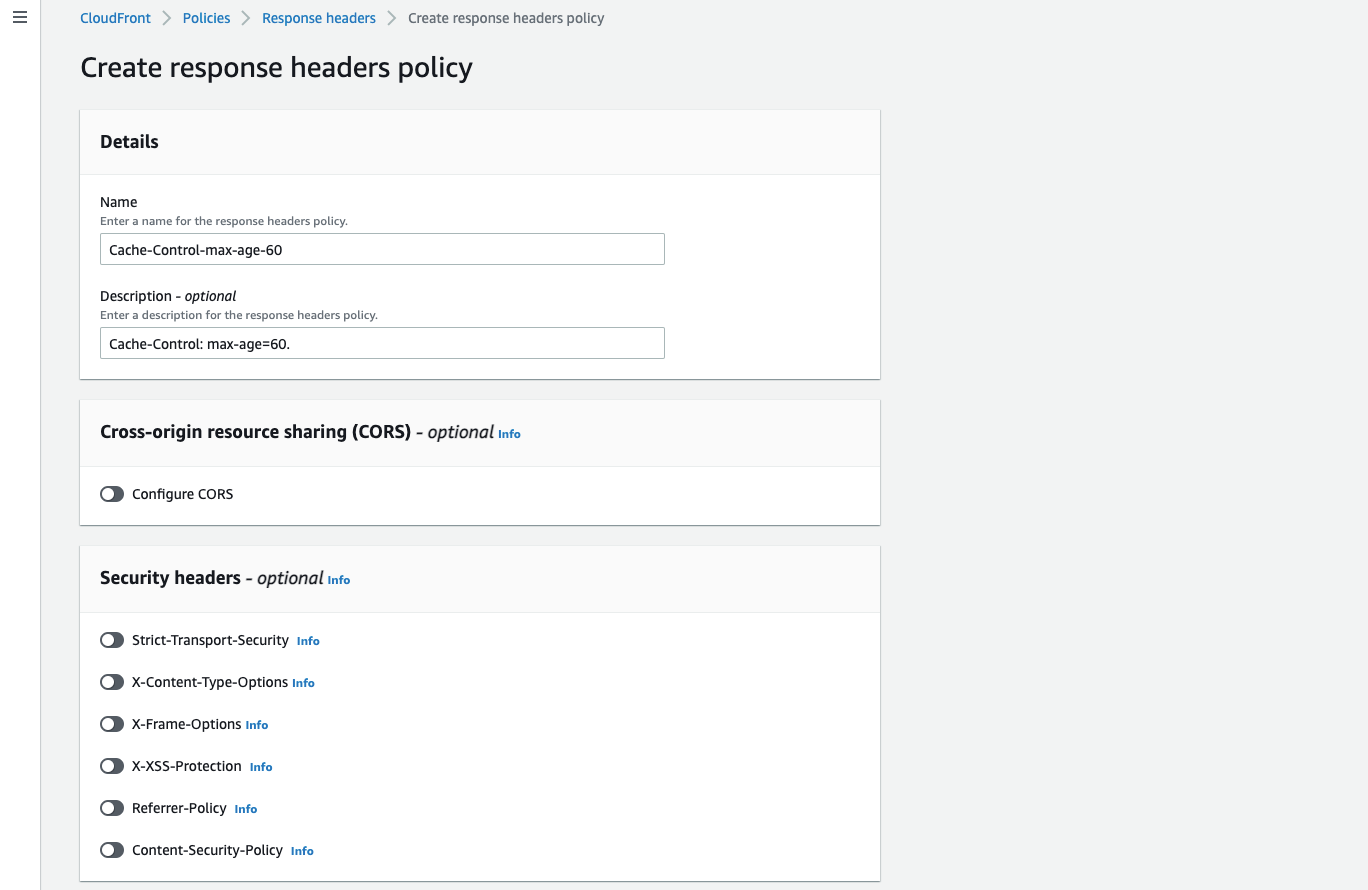Viewport: 1368px width, 890px height.
Task: Enable the X-Content-Type-Options toggle
Action: 111,681
